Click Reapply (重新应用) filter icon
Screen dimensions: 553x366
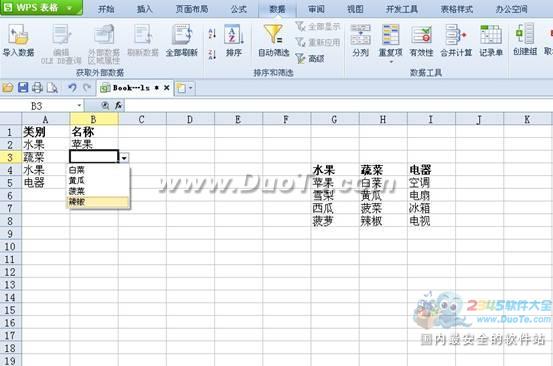click(317, 42)
